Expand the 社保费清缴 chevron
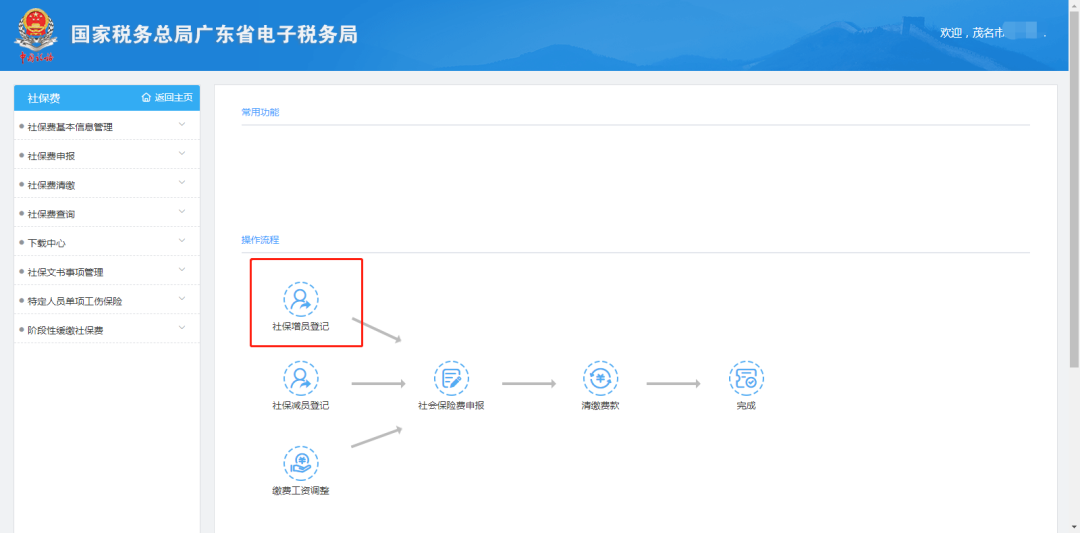 182,182
